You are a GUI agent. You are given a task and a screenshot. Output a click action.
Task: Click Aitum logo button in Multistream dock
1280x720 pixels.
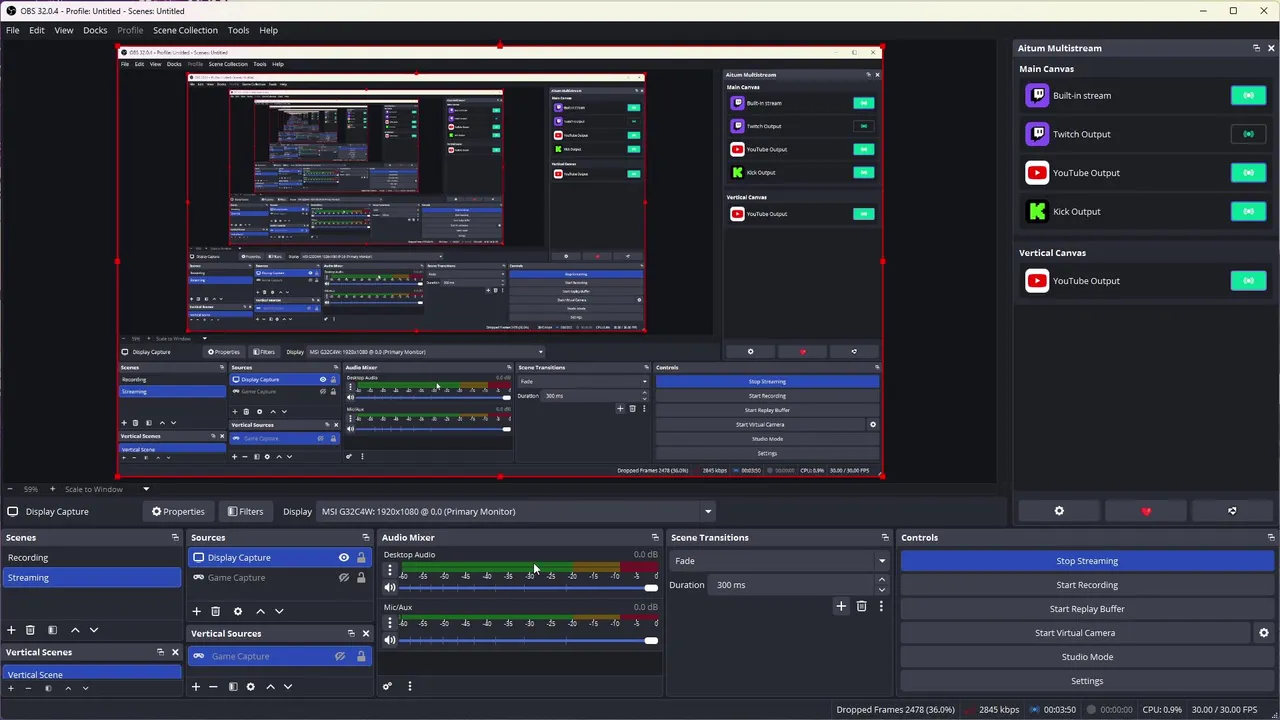pyautogui.click(x=1232, y=511)
